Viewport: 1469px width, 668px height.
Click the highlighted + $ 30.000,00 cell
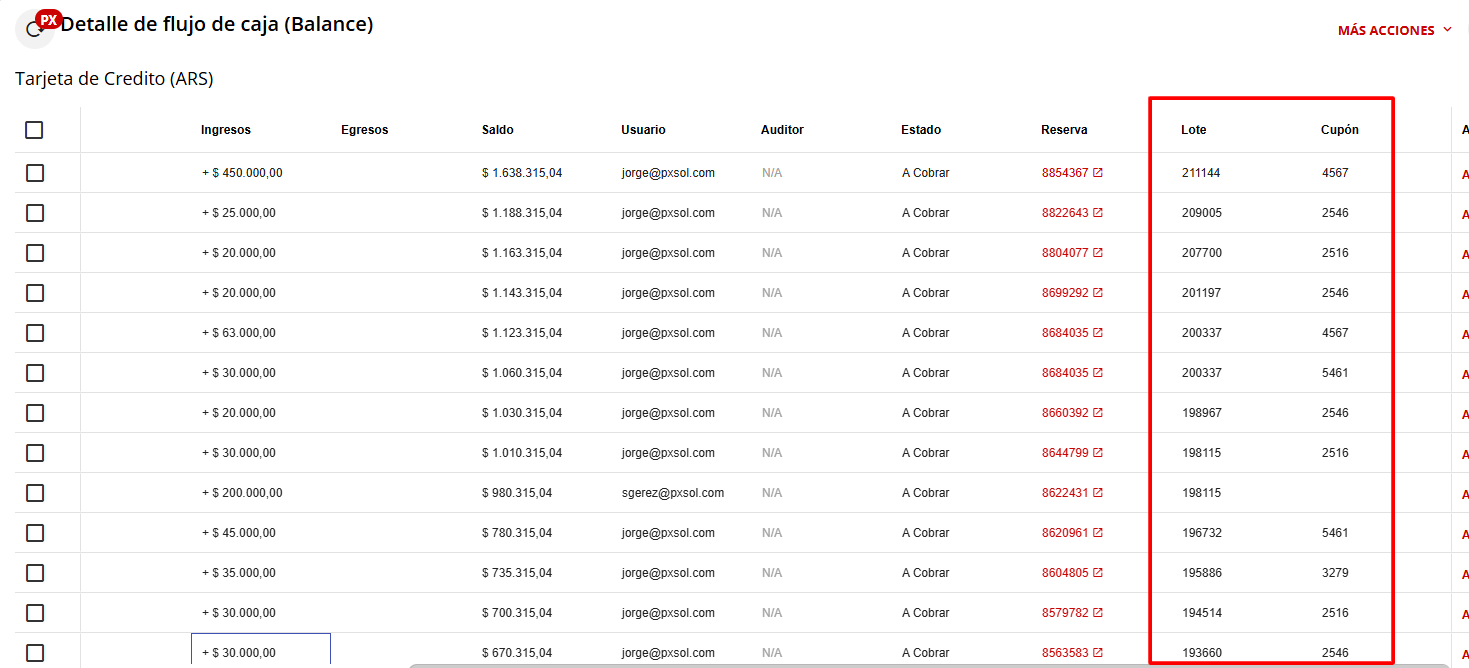click(x=260, y=651)
